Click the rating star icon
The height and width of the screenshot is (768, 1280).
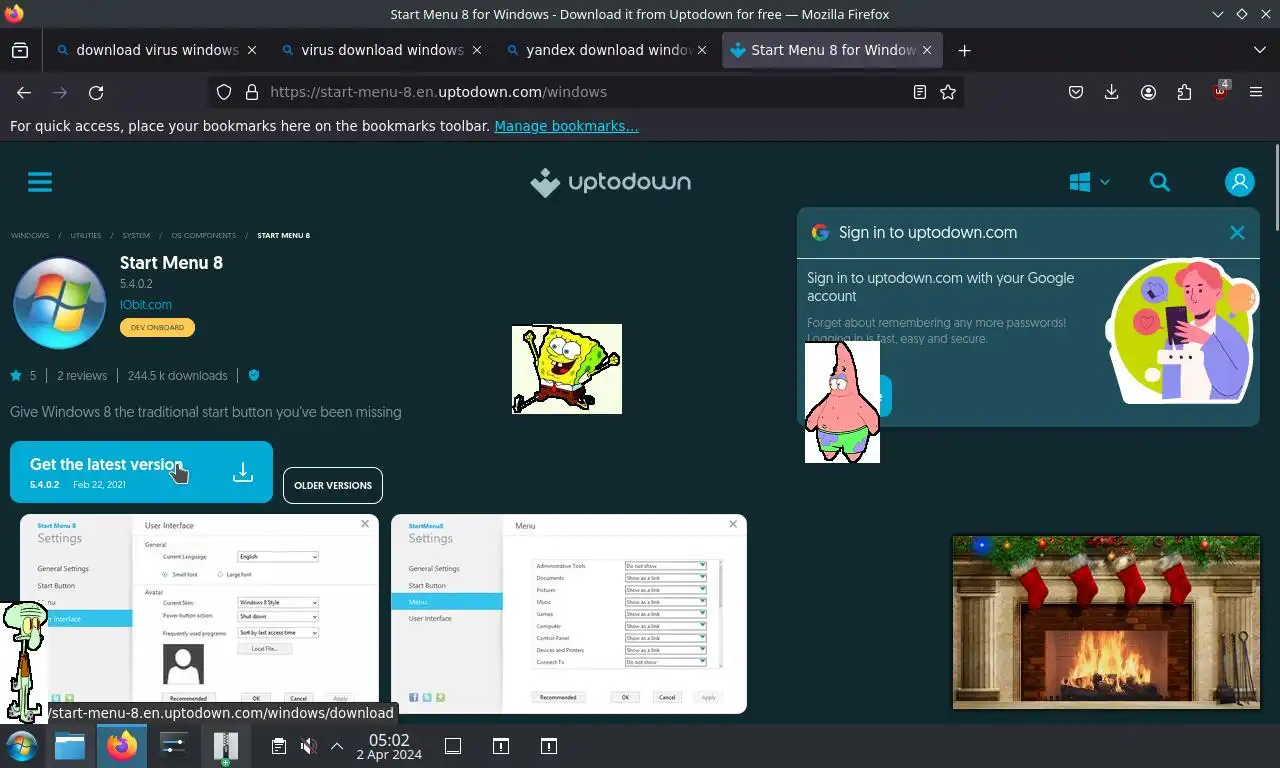click(16, 376)
